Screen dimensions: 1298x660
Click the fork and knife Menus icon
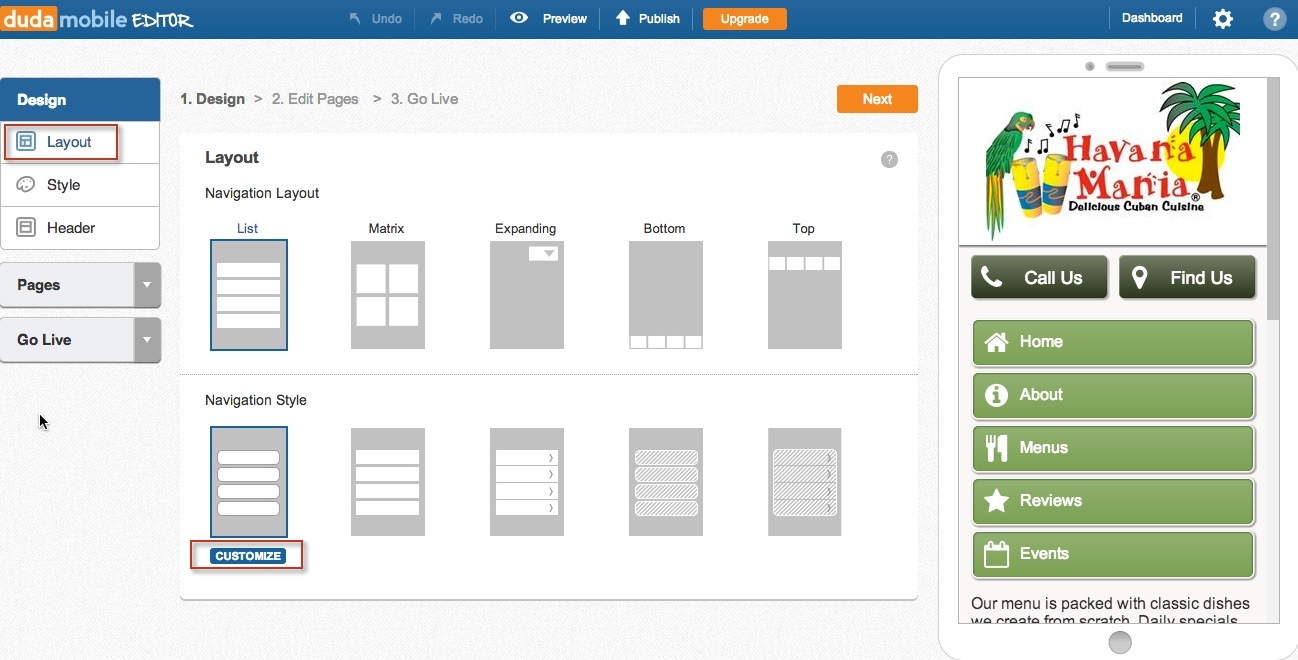996,448
